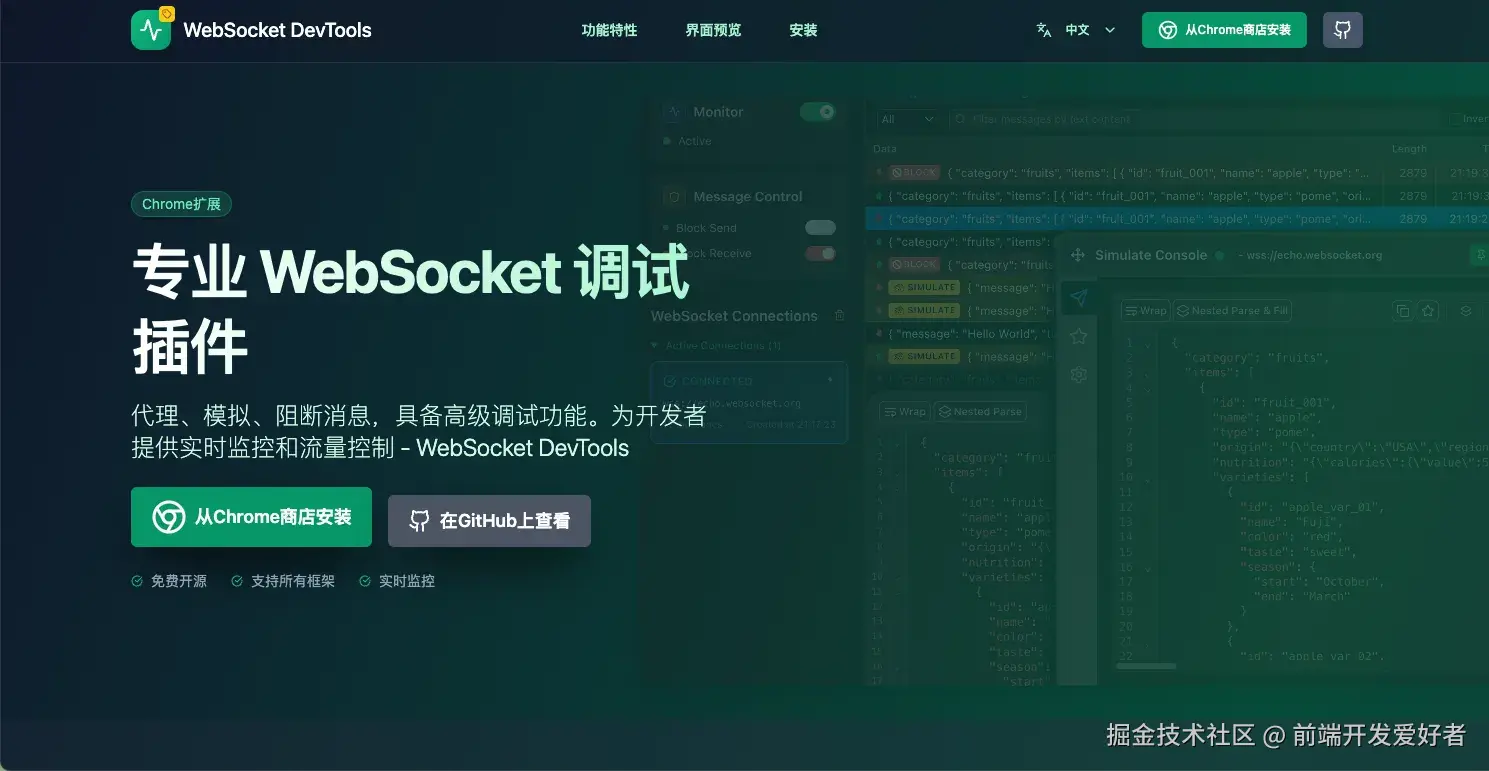Open the All message filter dropdown
Viewport: 1489px width, 771px height.
coord(907,119)
